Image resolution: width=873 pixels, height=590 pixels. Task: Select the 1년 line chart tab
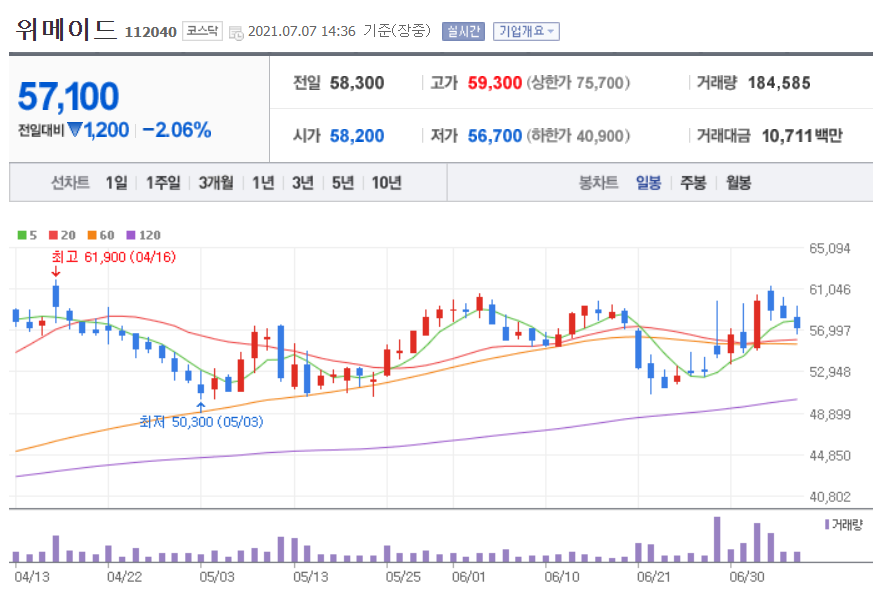click(263, 182)
